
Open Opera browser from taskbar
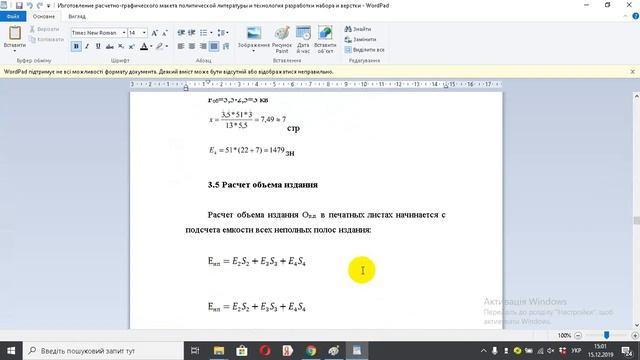pyautogui.click(x=264, y=351)
